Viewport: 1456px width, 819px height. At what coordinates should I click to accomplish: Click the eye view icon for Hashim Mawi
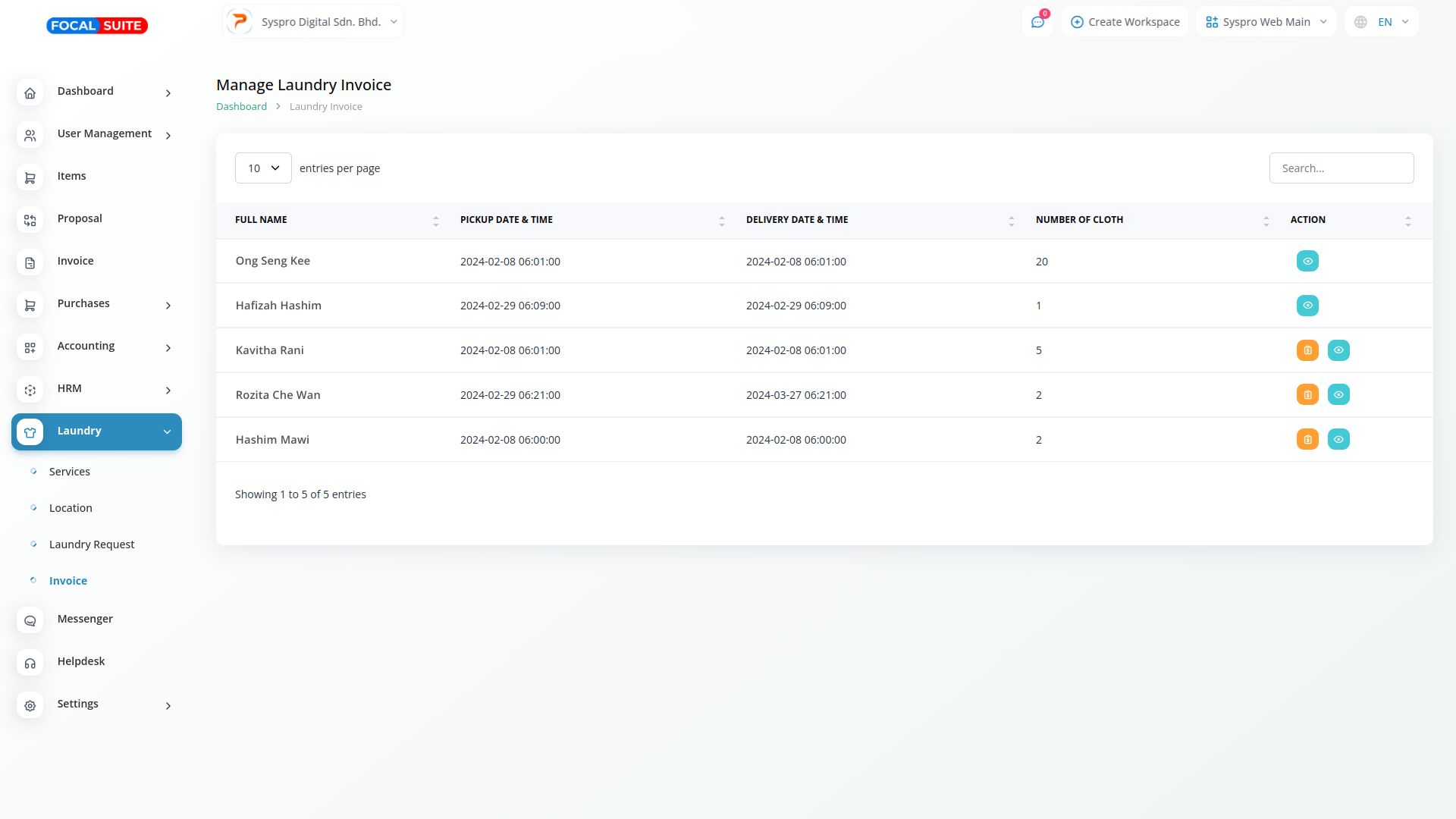[1338, 440]
